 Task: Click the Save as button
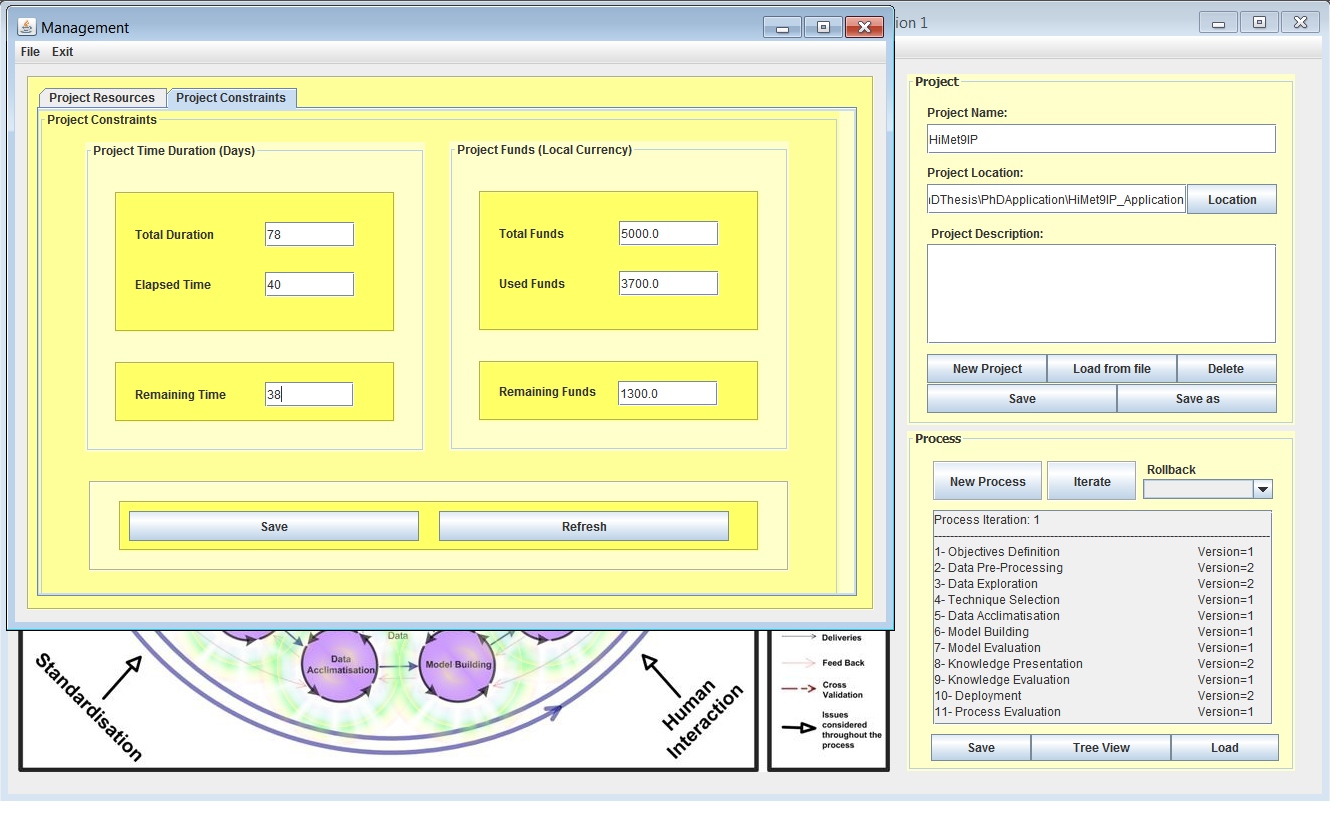[x=1196, y=399]
